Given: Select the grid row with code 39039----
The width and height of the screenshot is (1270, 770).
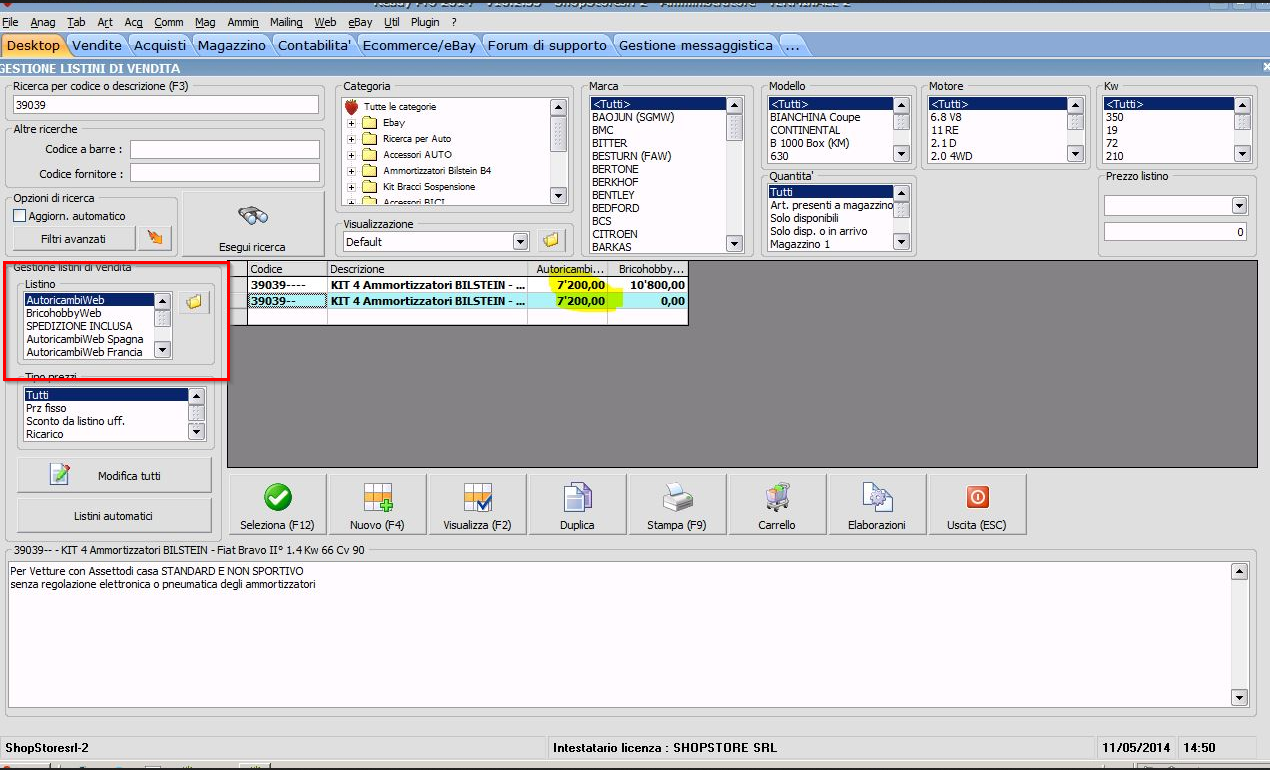Looking at the screenshot, I should tap(468, 285).
